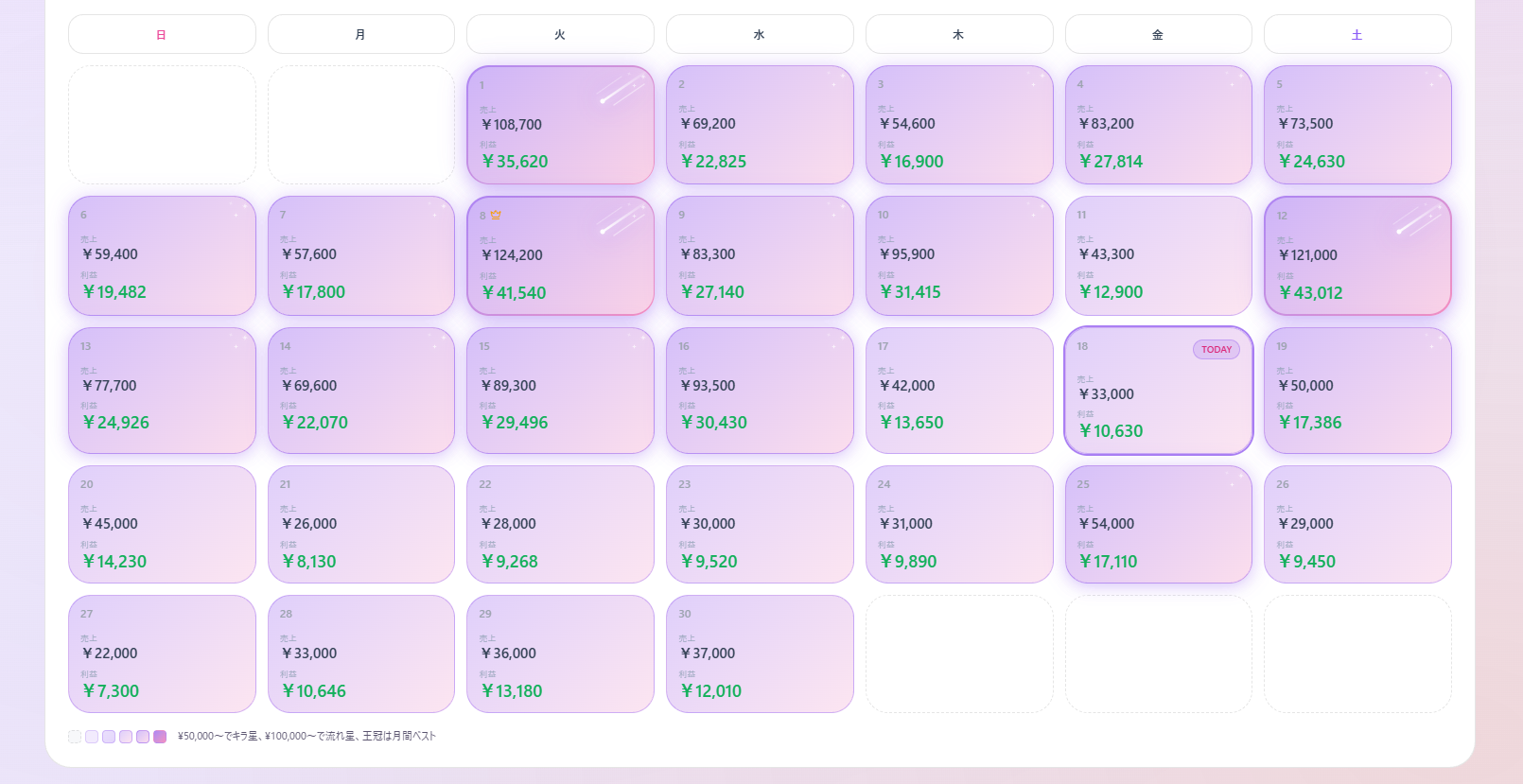This screenshot has height=784, width=1523.
Task: Click the sales value ¥42,000 on day 17
Action: click(907, 386)
